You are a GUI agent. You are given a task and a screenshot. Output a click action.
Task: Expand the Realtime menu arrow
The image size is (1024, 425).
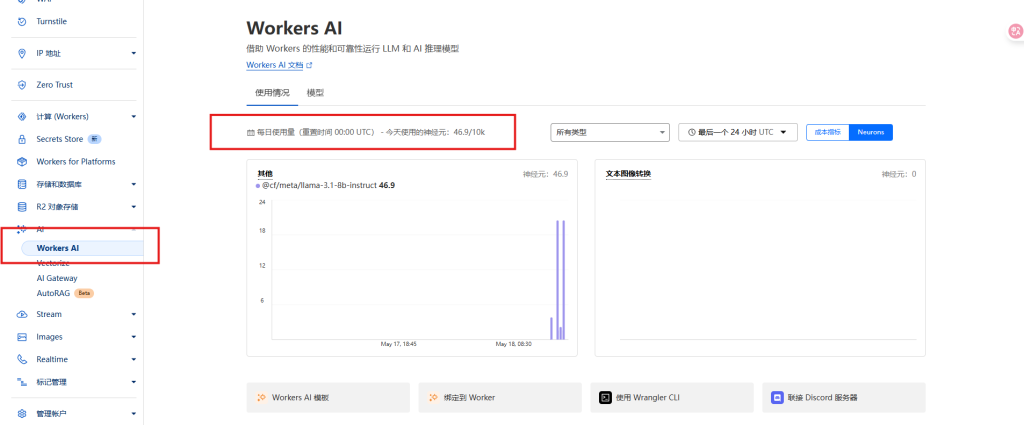click(133, 359)
